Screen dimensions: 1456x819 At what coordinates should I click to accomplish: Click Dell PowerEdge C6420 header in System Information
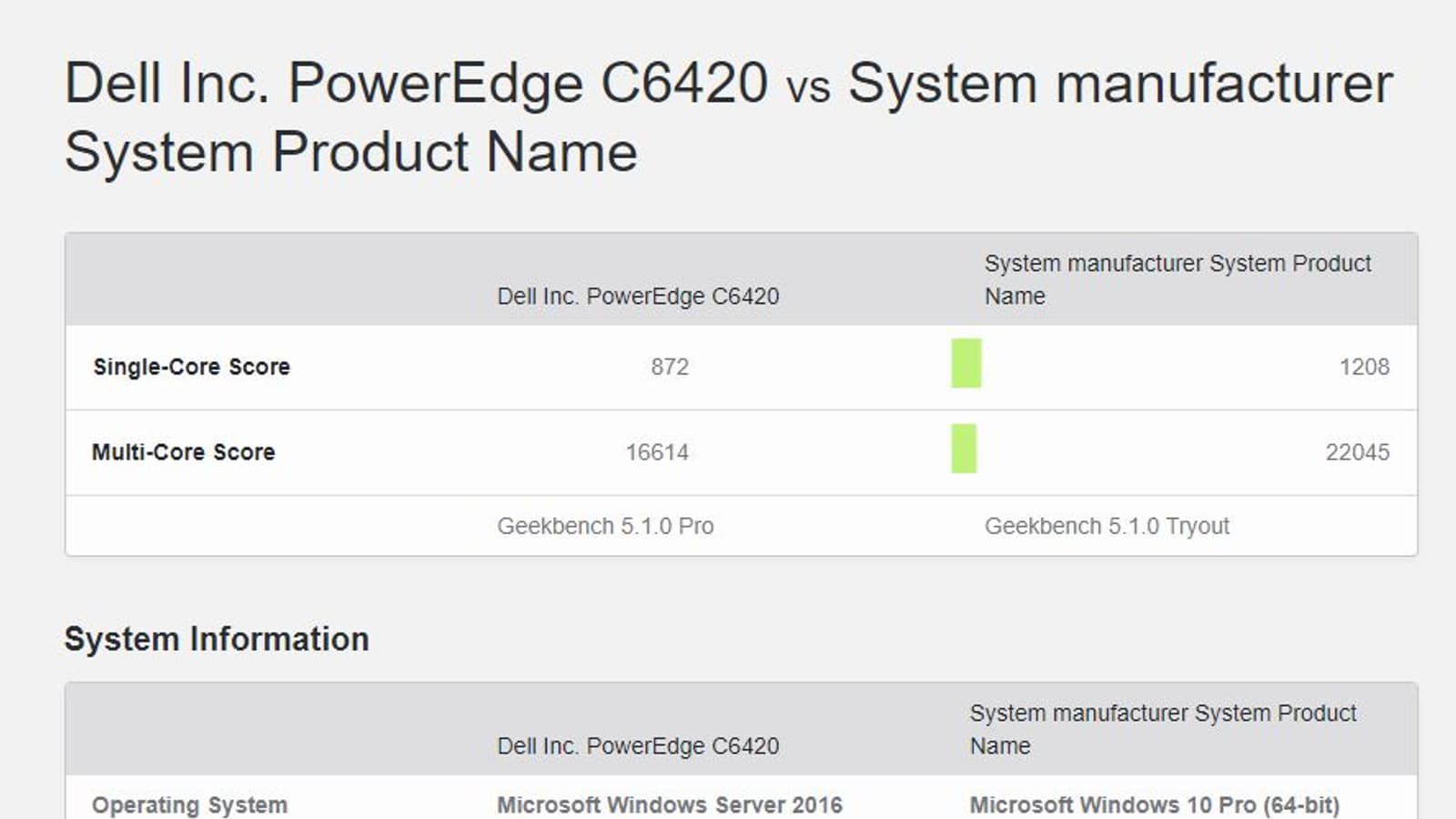pos(638,745)
